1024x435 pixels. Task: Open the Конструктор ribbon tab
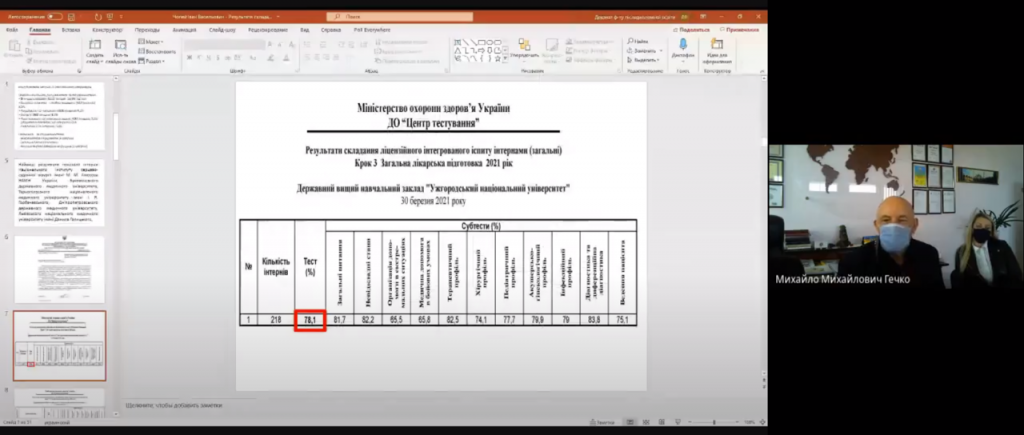point(108,29)
